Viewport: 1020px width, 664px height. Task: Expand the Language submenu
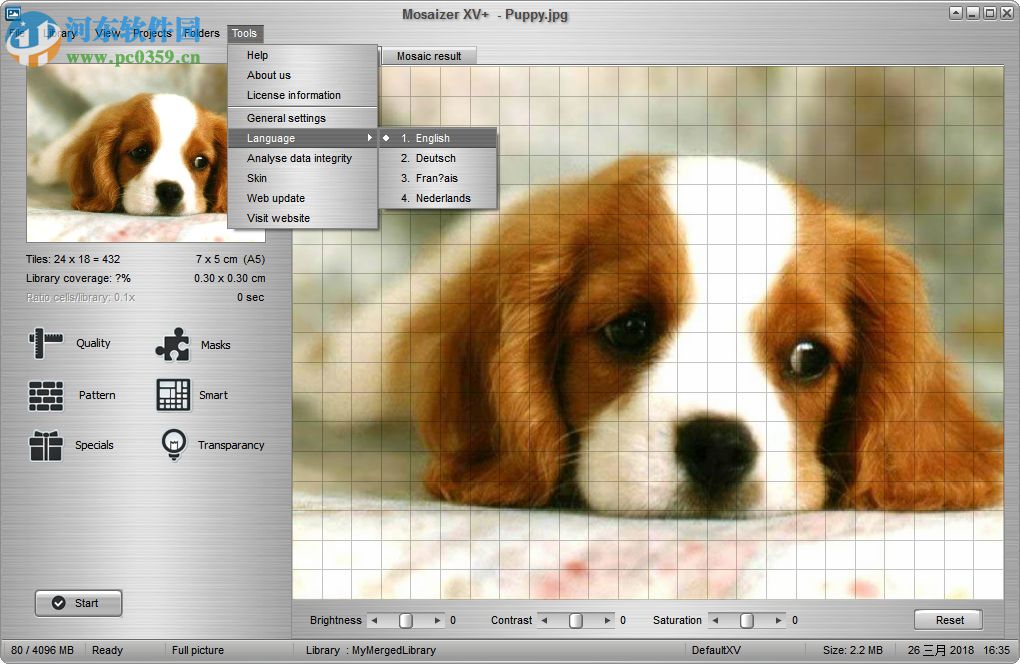tap(269, 138)
